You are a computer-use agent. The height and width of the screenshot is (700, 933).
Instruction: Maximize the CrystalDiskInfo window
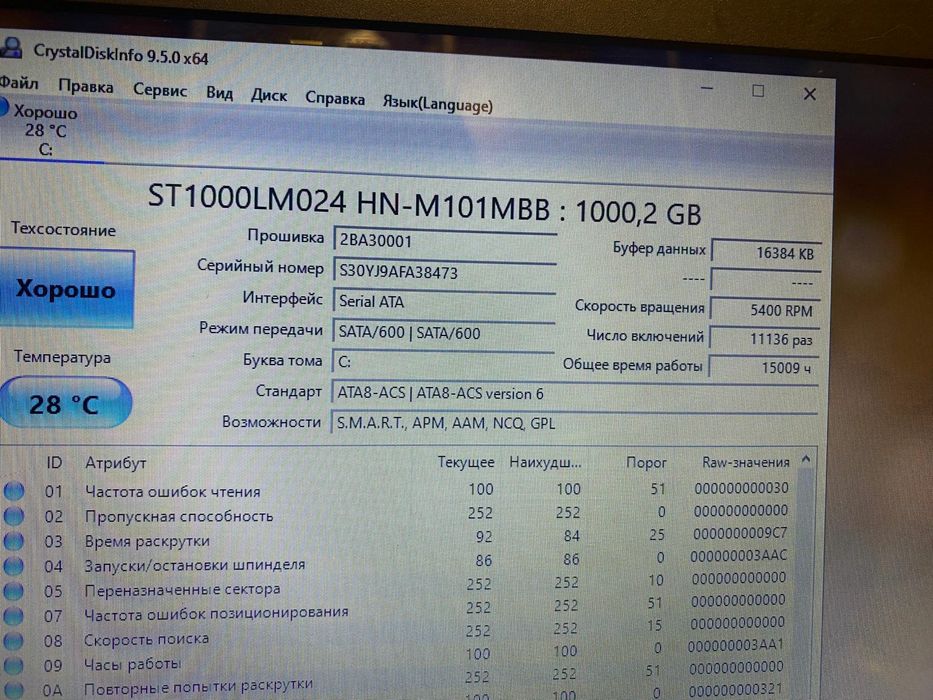[x=757, y=91]
